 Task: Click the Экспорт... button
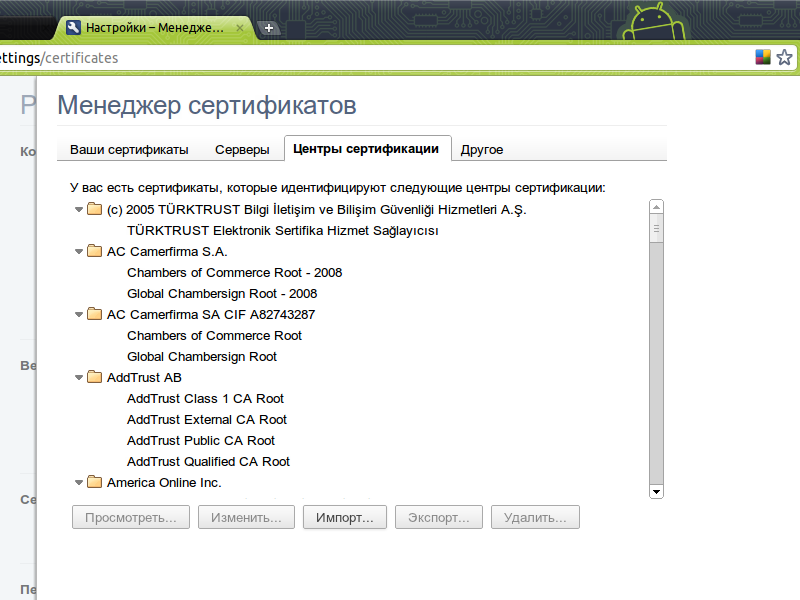[439, 517]
